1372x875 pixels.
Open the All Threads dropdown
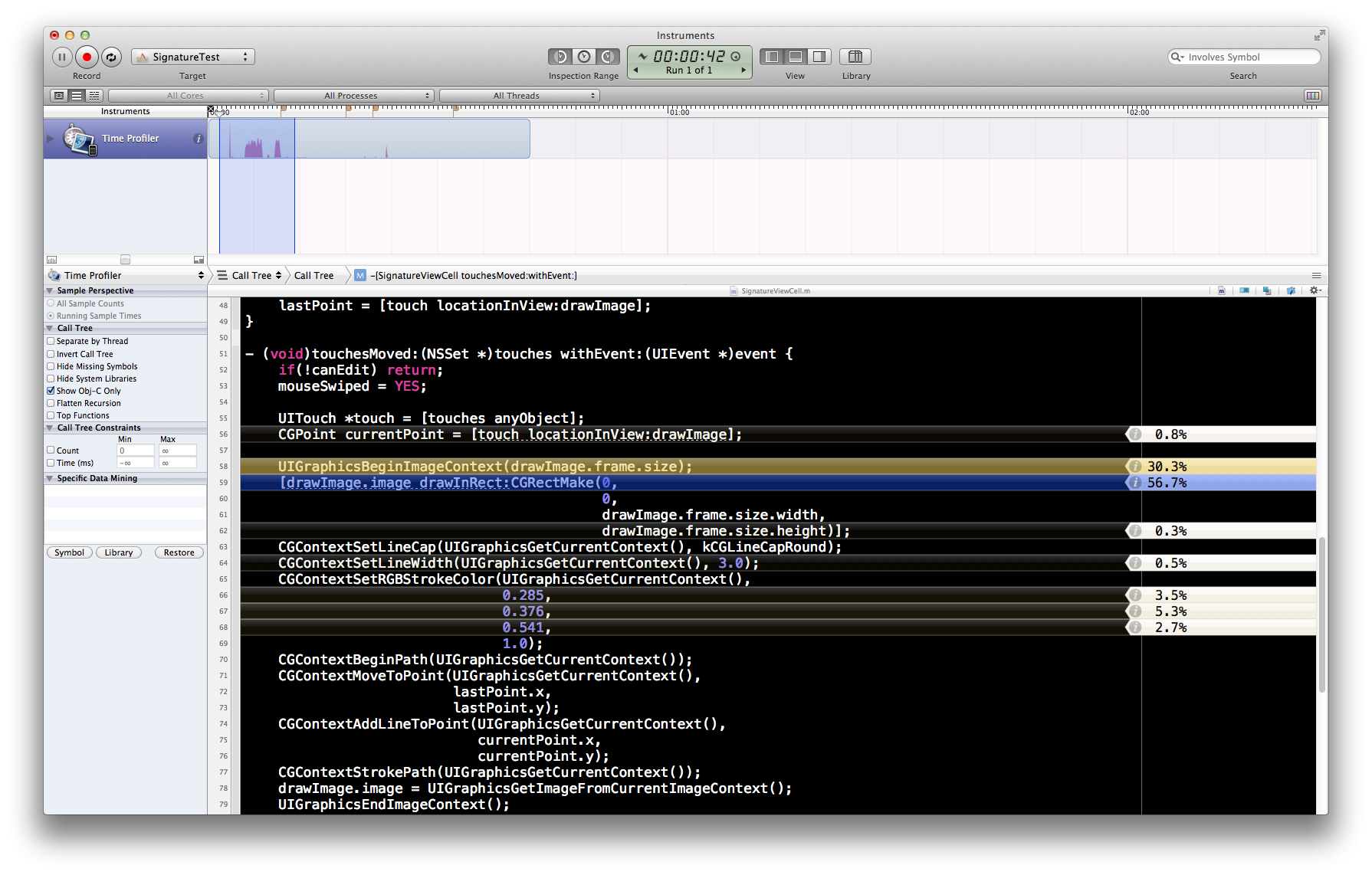click(520, 96)
